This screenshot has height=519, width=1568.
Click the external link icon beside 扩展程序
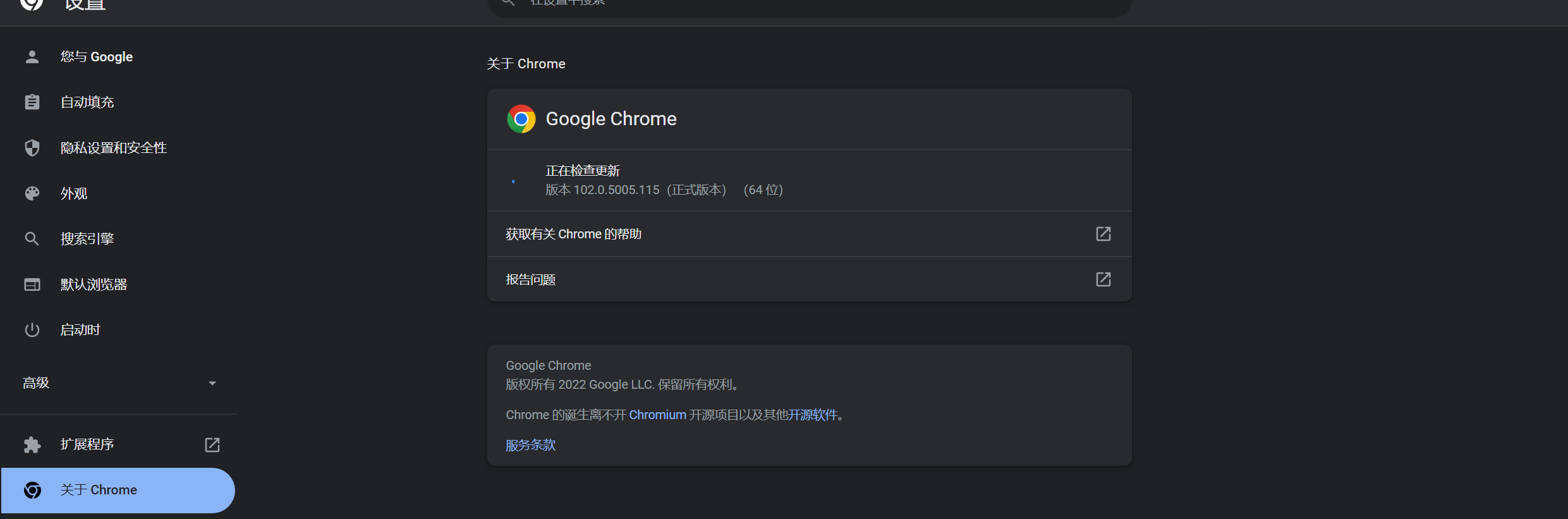point(212,445)
